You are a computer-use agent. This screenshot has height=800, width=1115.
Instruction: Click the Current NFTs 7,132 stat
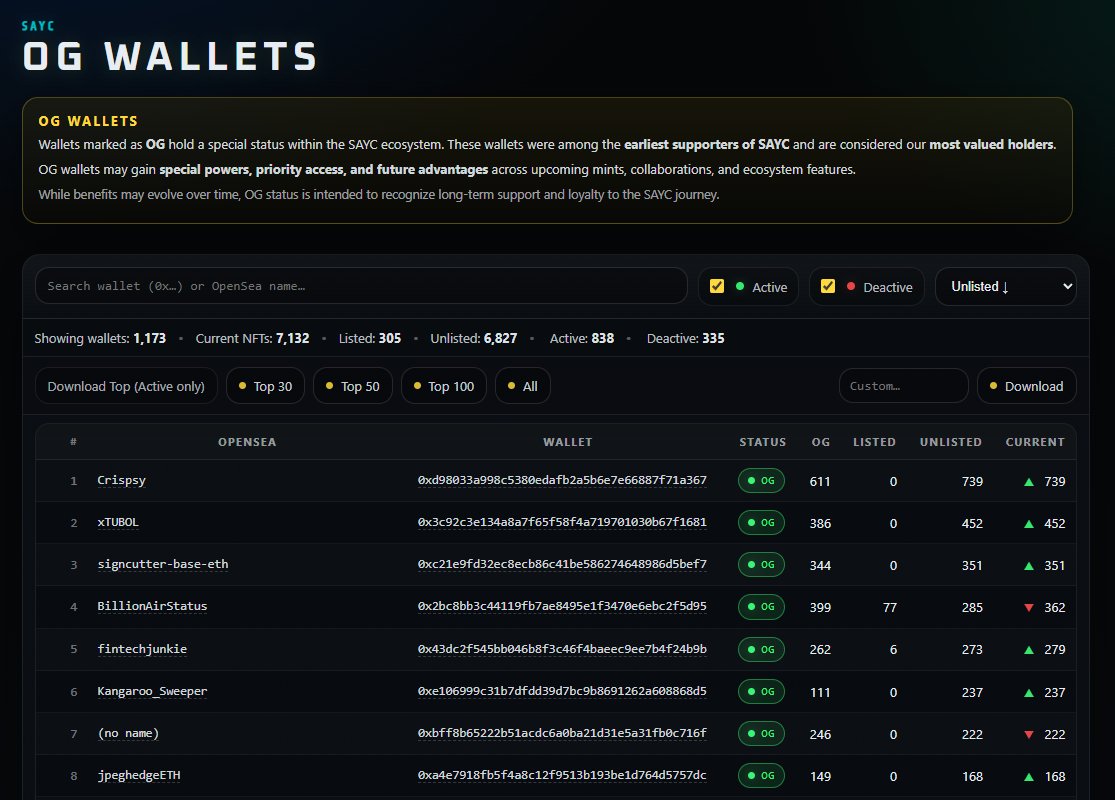[x=252, y=338]
